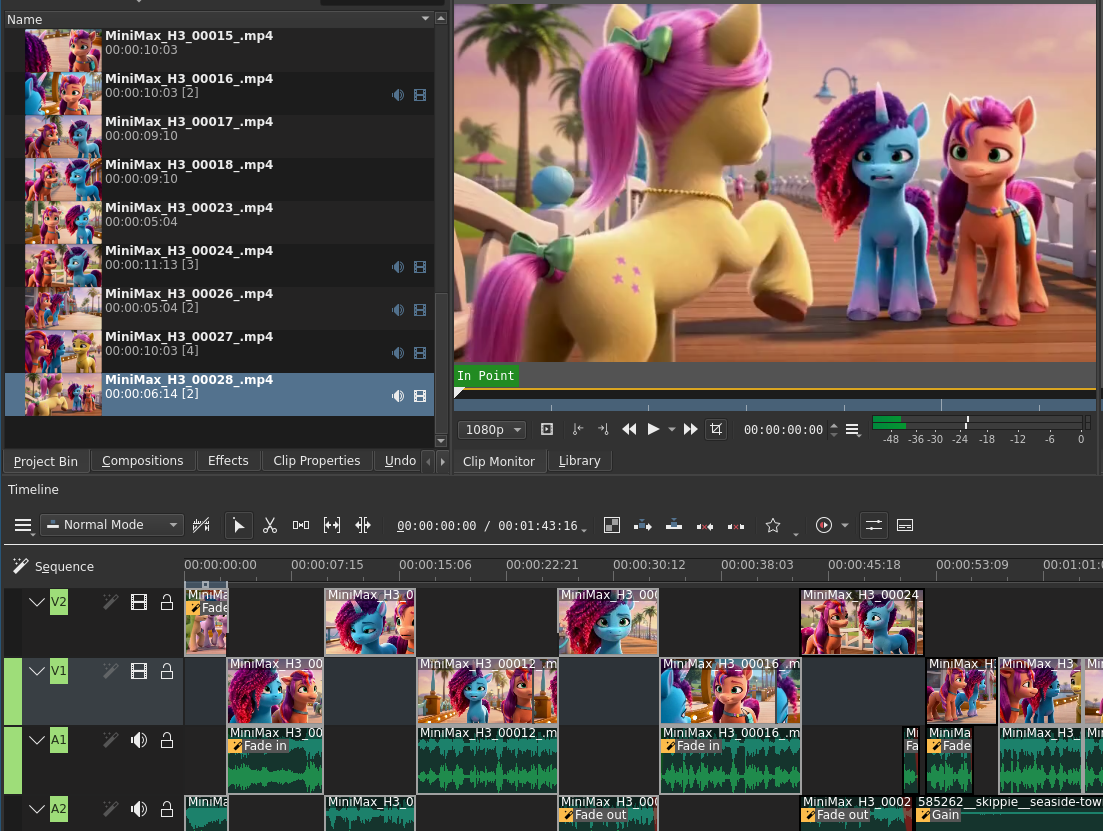Lock track A2

[167, 809]
